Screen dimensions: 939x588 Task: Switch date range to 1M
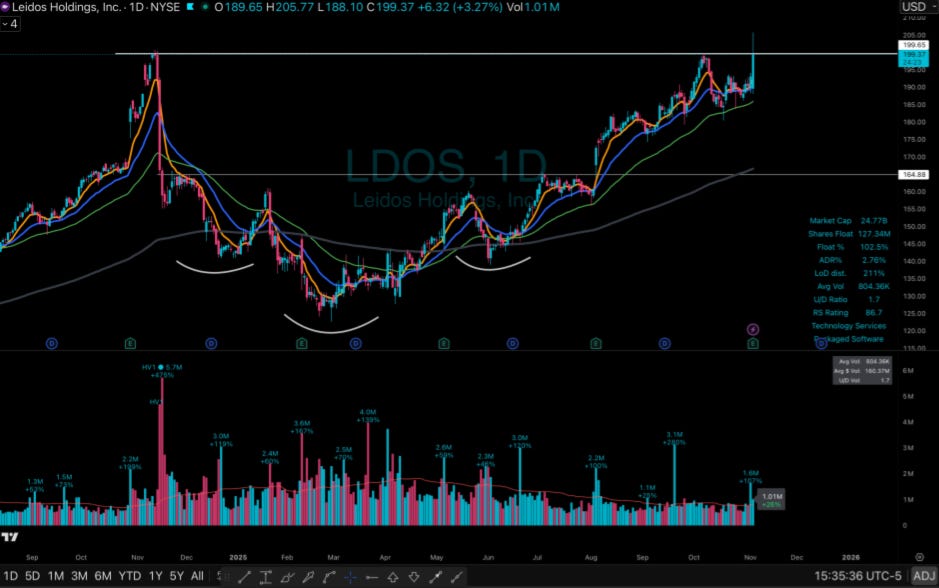(x=56, y=576)
